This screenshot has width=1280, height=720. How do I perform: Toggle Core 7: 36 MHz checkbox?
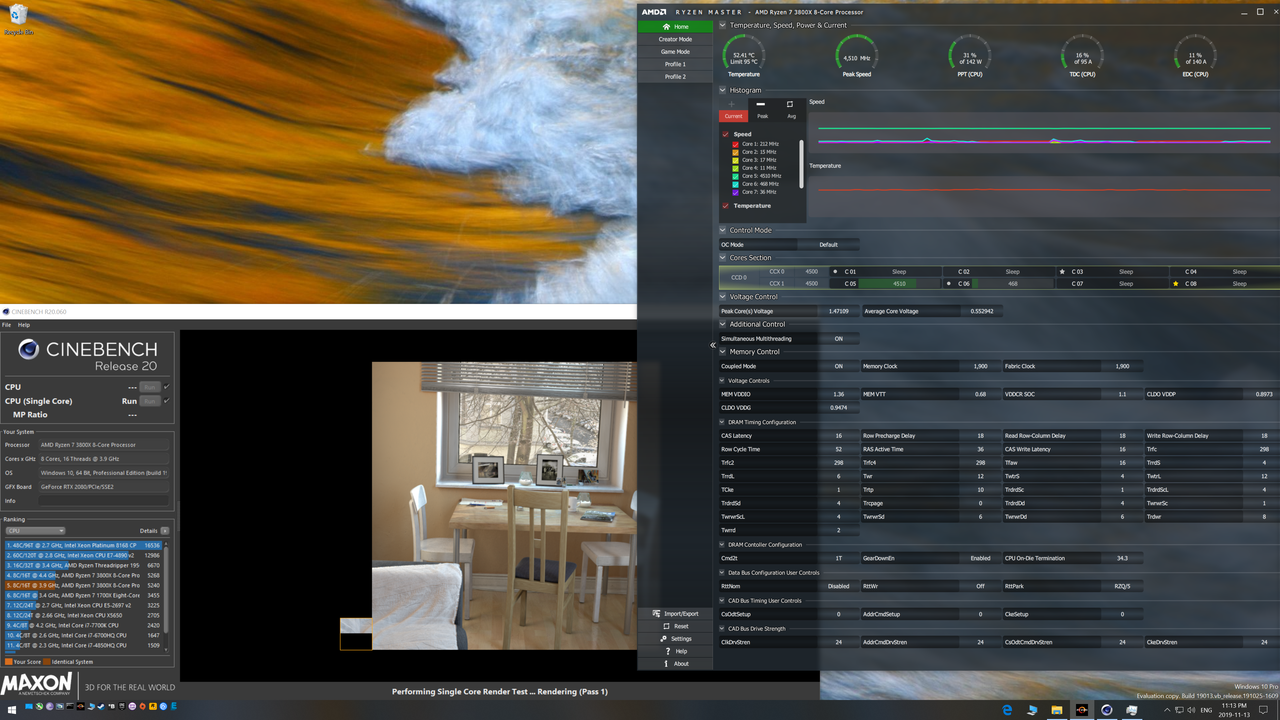coord(736,192)
